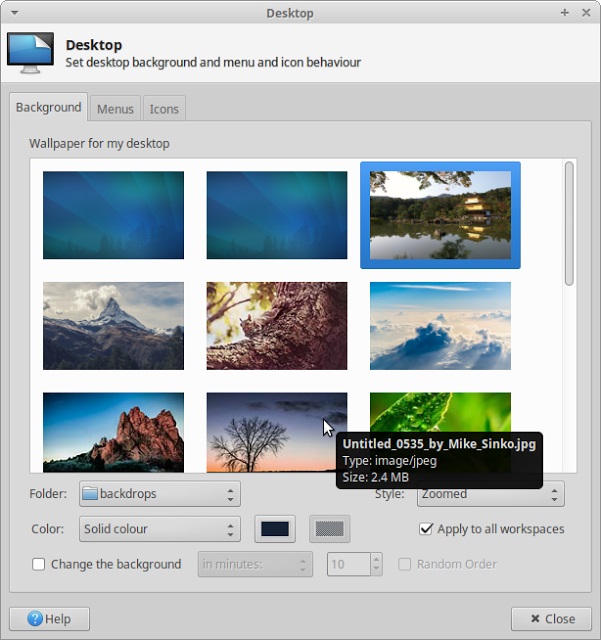Click the Desktop monitor icon in header
This screenshot has height=640, width=601.
point(30,53)
